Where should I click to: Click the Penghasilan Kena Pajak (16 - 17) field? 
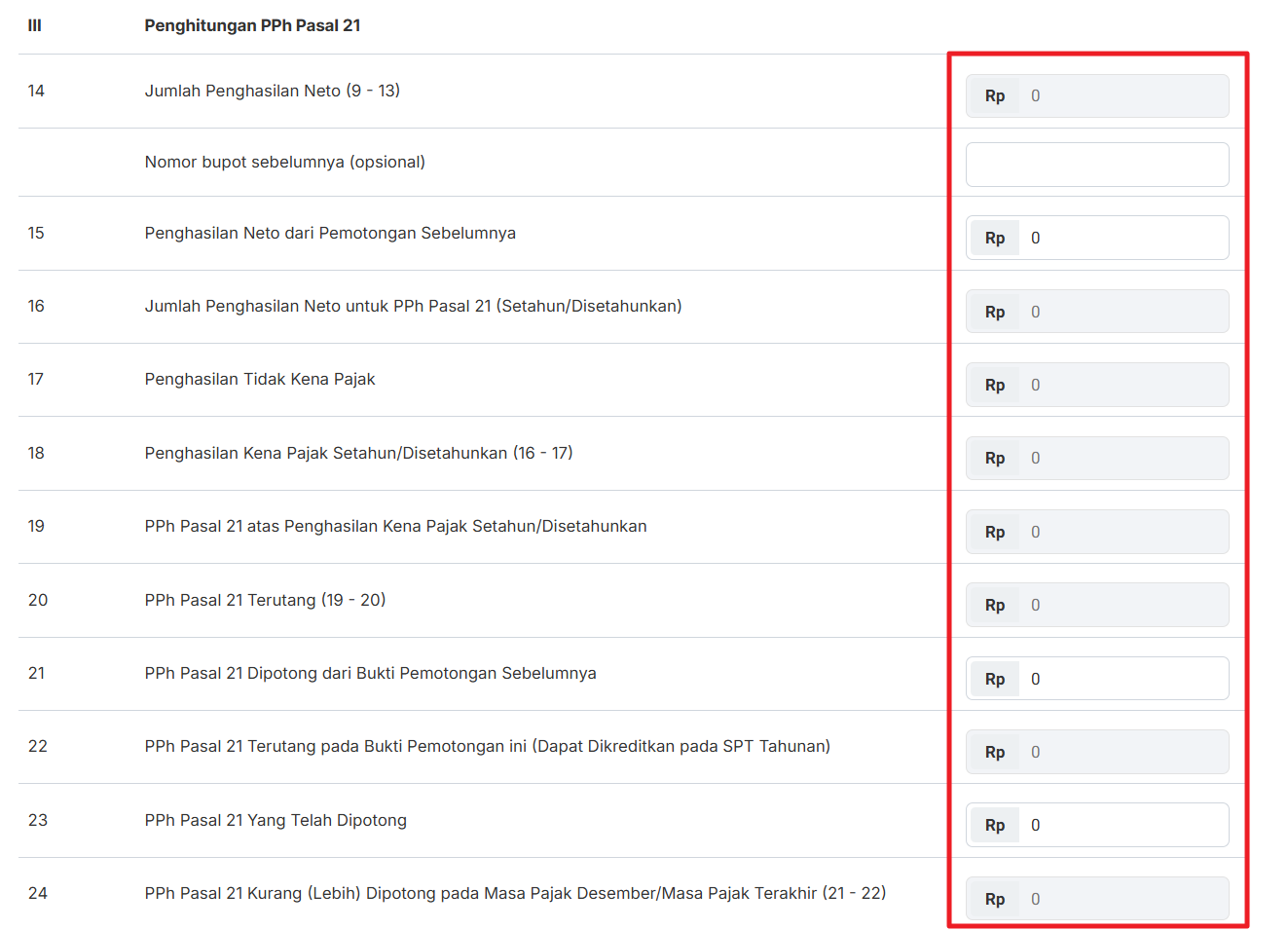coord(1120,458)
